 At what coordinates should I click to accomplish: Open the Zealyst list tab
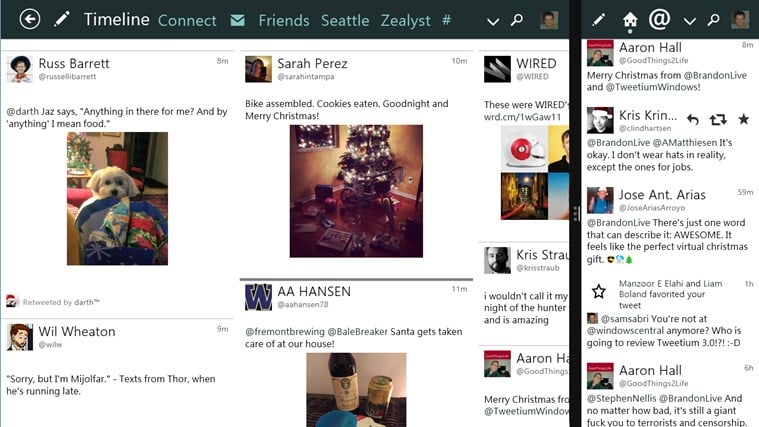tap(405, 21)
